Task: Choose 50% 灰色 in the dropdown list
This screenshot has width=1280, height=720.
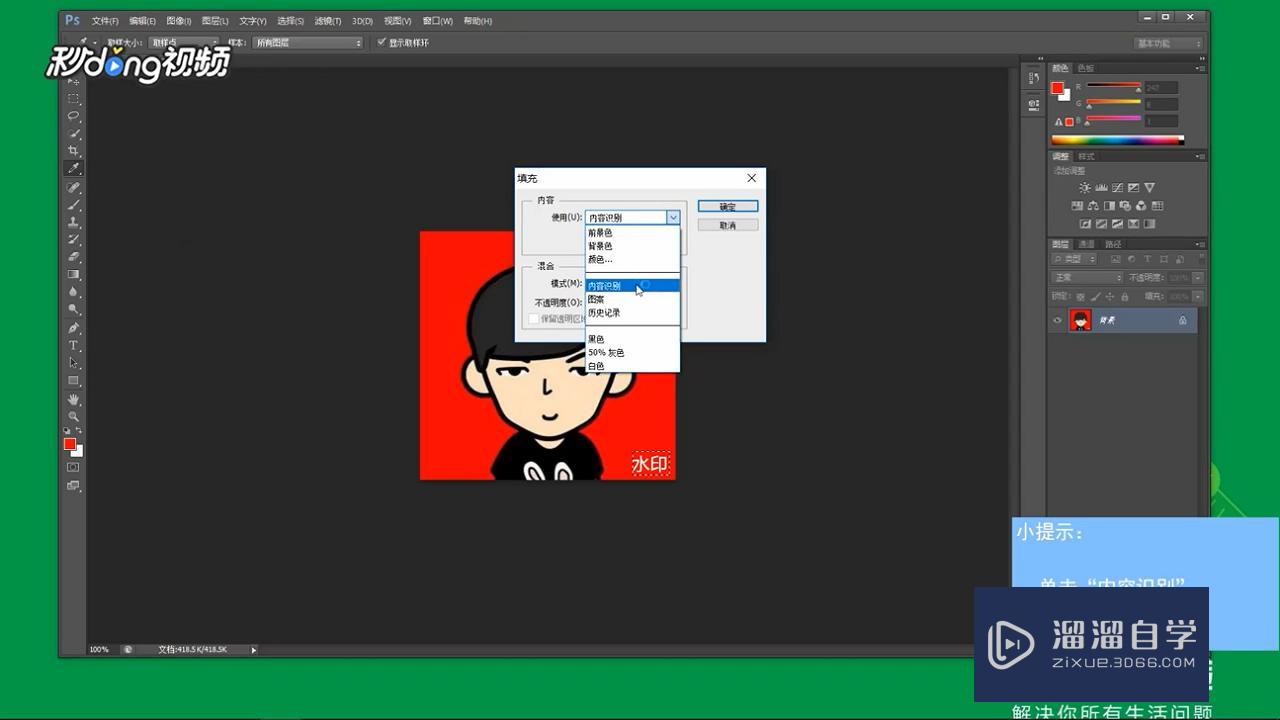Action: [x=632, y=353]
